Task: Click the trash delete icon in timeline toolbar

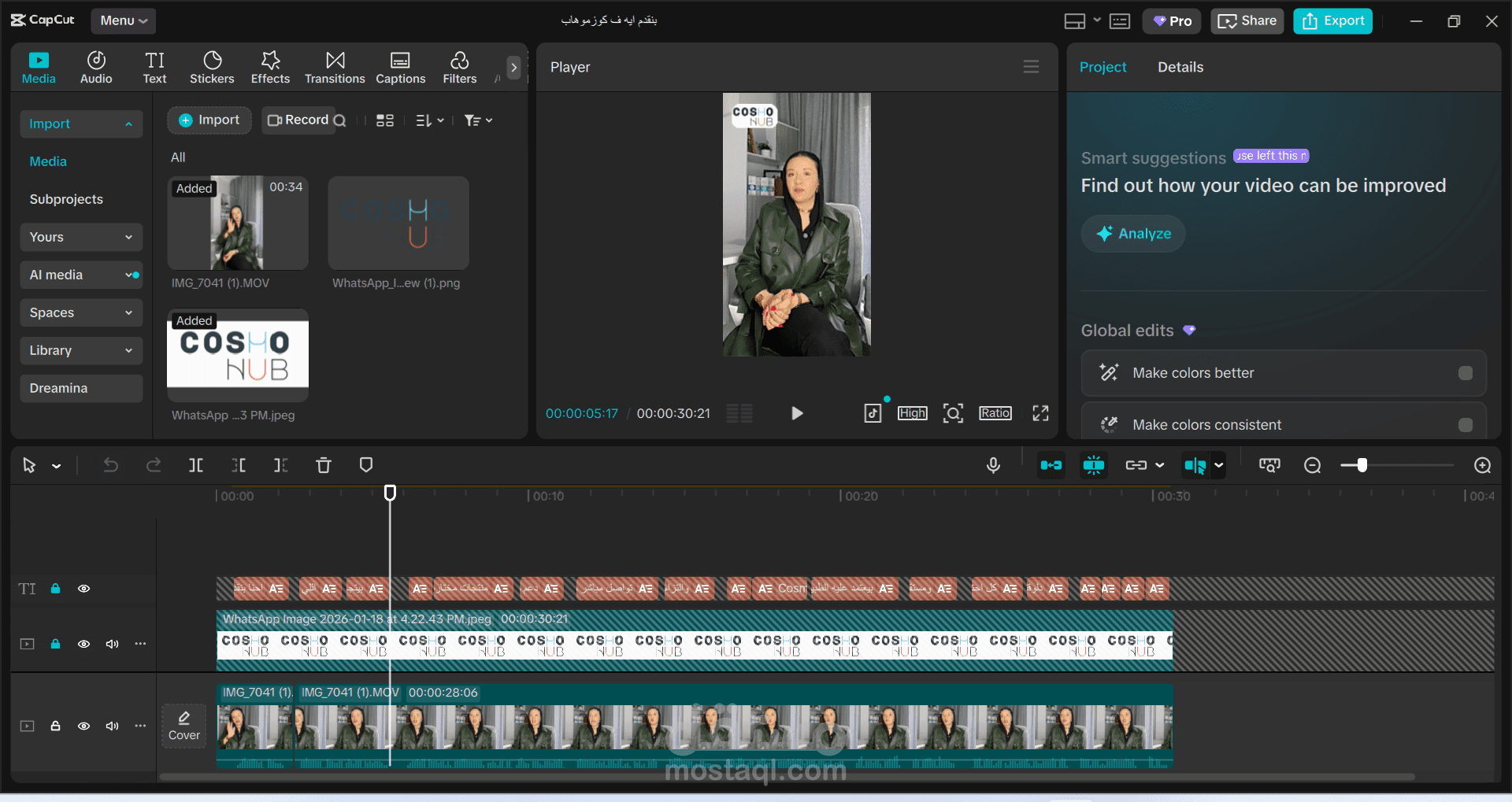Action: pyautogui.click(x=324, y=465)
